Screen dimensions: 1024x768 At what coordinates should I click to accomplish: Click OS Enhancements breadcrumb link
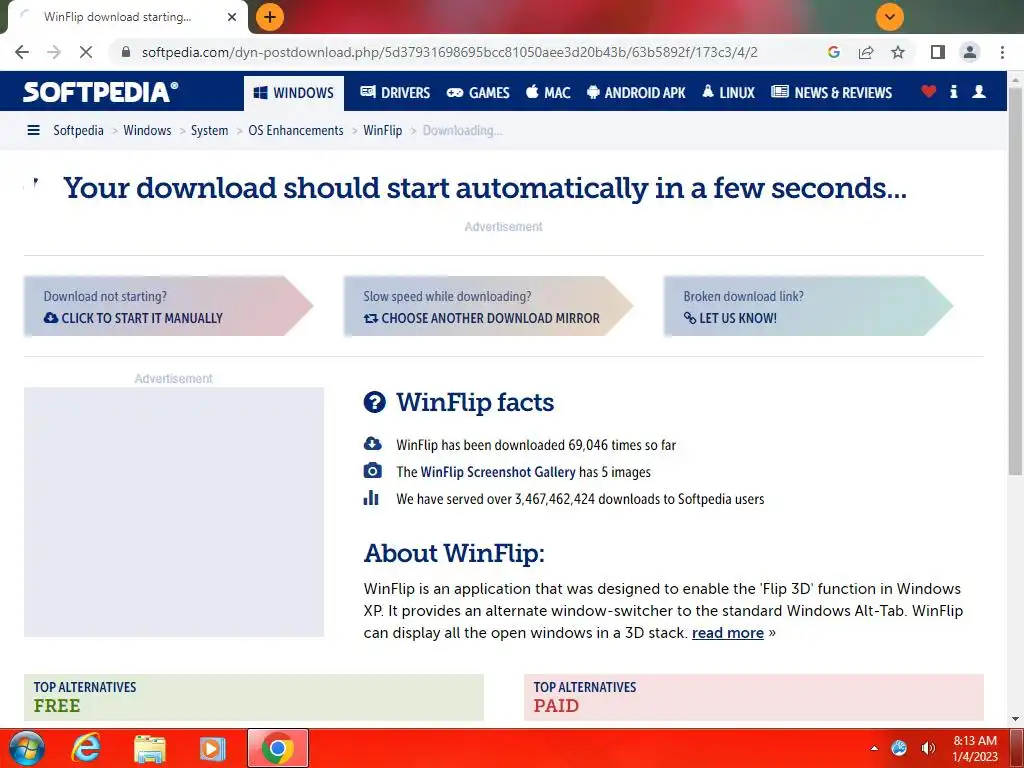pyautogui.click(x=296, y=131)
